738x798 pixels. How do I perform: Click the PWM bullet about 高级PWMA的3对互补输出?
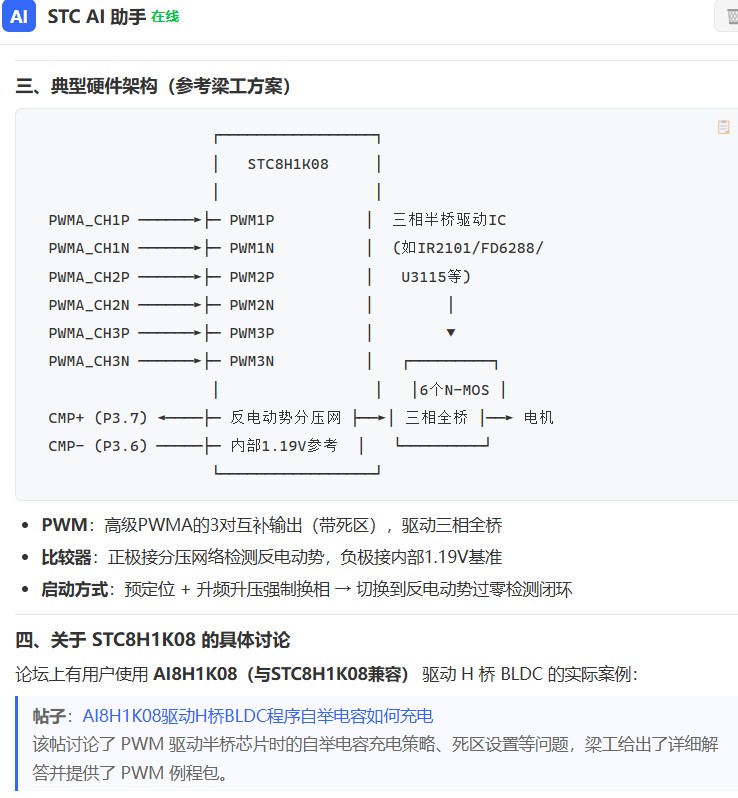(272, 525)
